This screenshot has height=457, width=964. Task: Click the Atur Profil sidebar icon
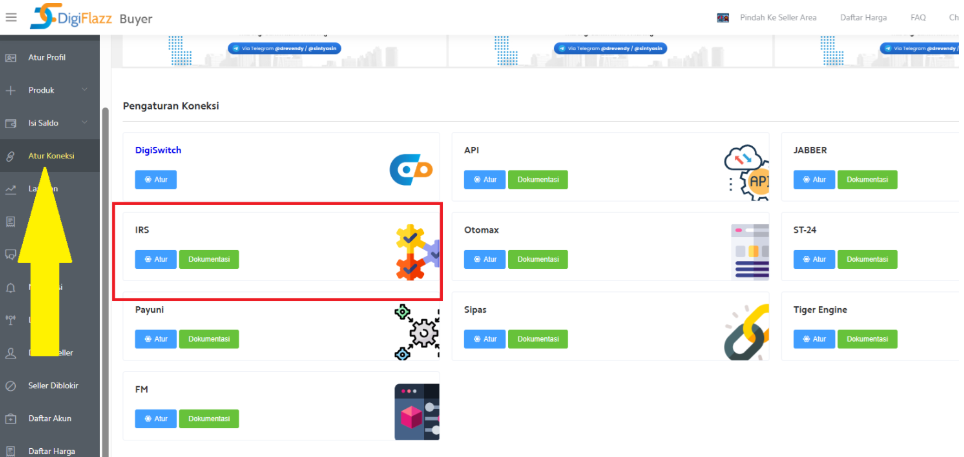click(x=11, y=57)
